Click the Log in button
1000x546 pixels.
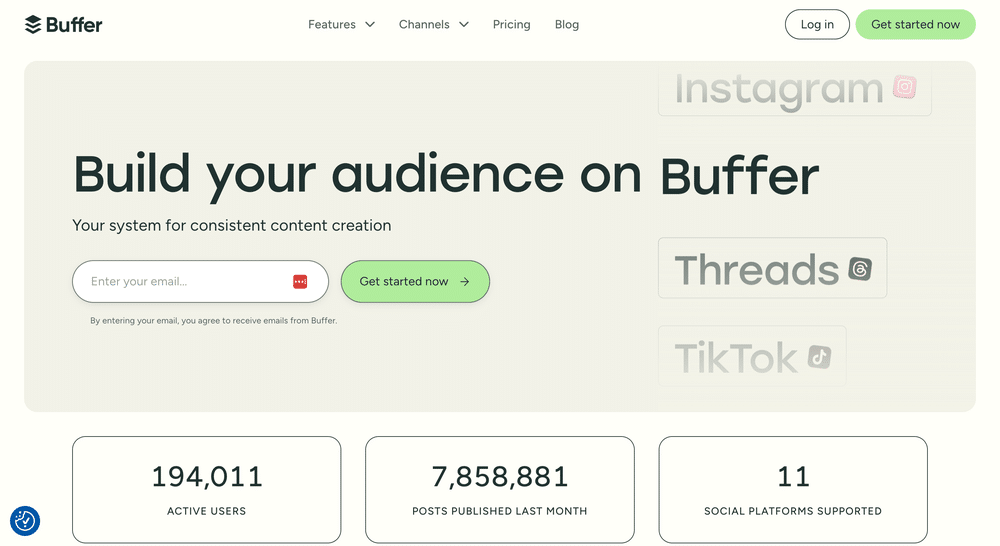coord(817,24)
